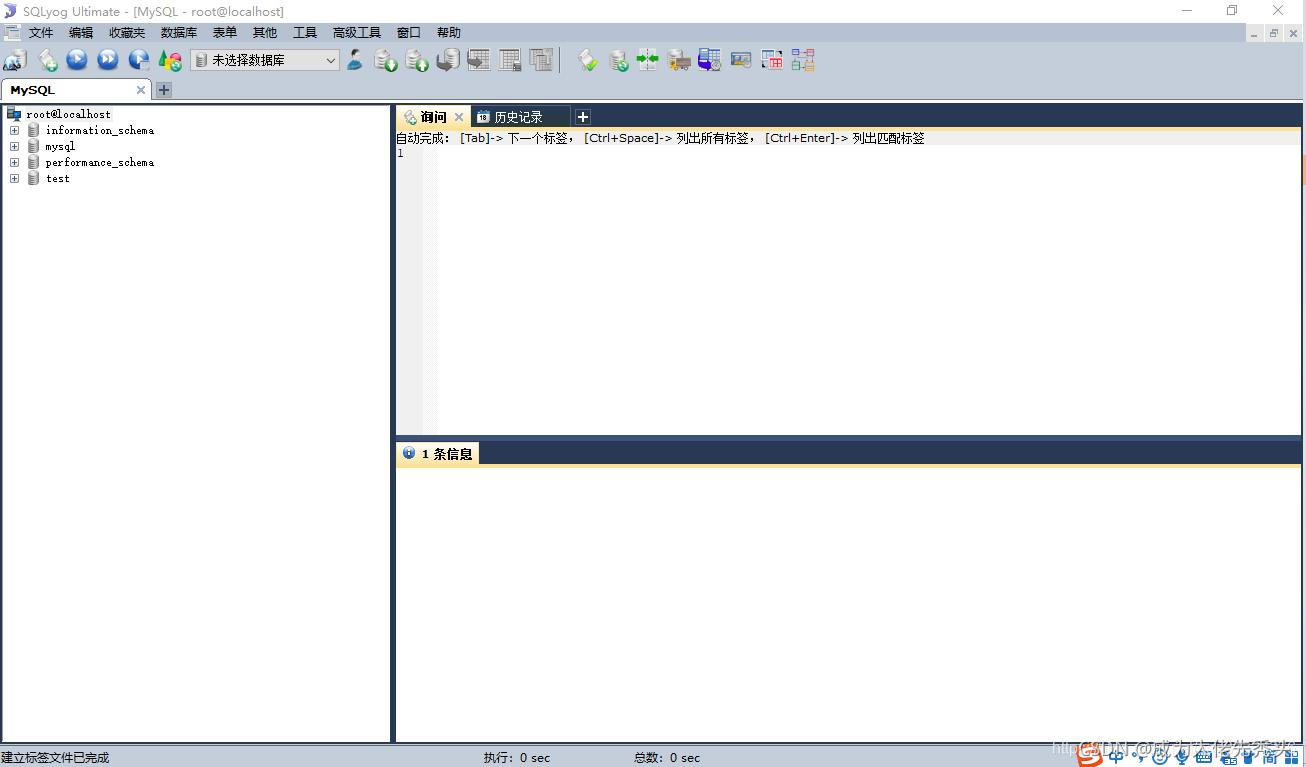
Task: Execute all queries with the double-arrow icon
Action: click(x=108, y=60)
